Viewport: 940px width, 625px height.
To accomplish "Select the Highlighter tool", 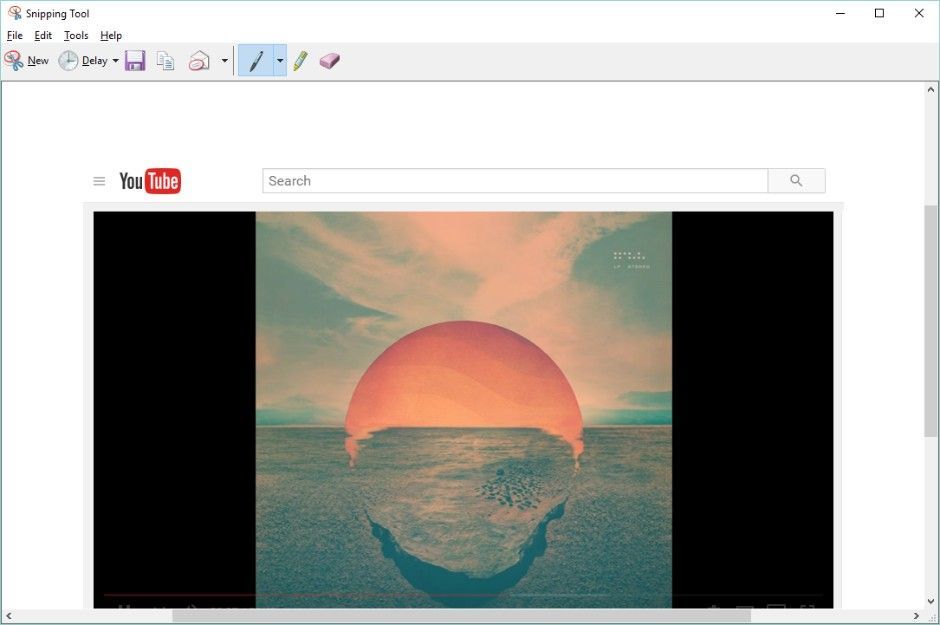I will [x=300, y=61].
